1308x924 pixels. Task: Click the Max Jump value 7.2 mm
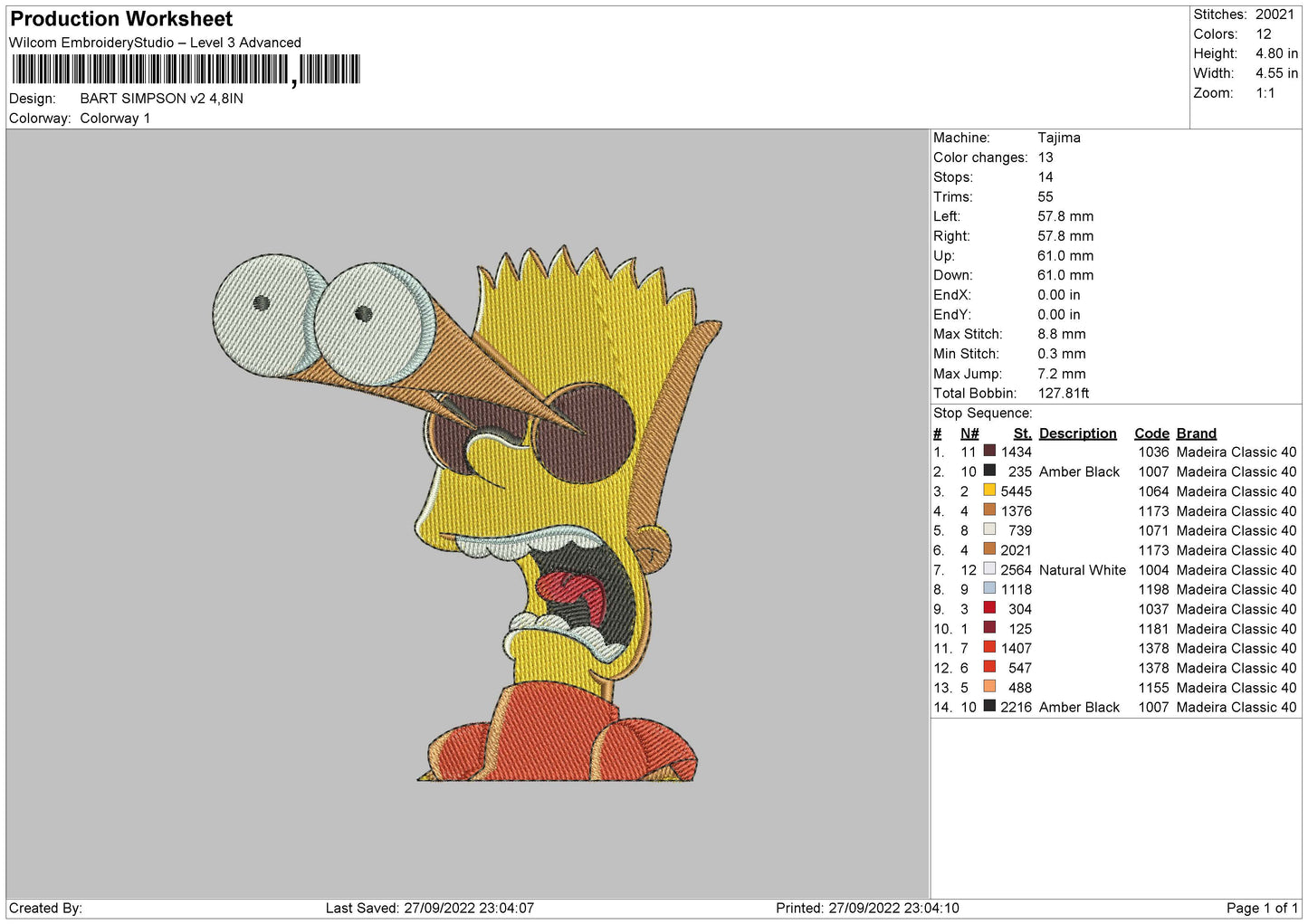[x=1062, y=374]
